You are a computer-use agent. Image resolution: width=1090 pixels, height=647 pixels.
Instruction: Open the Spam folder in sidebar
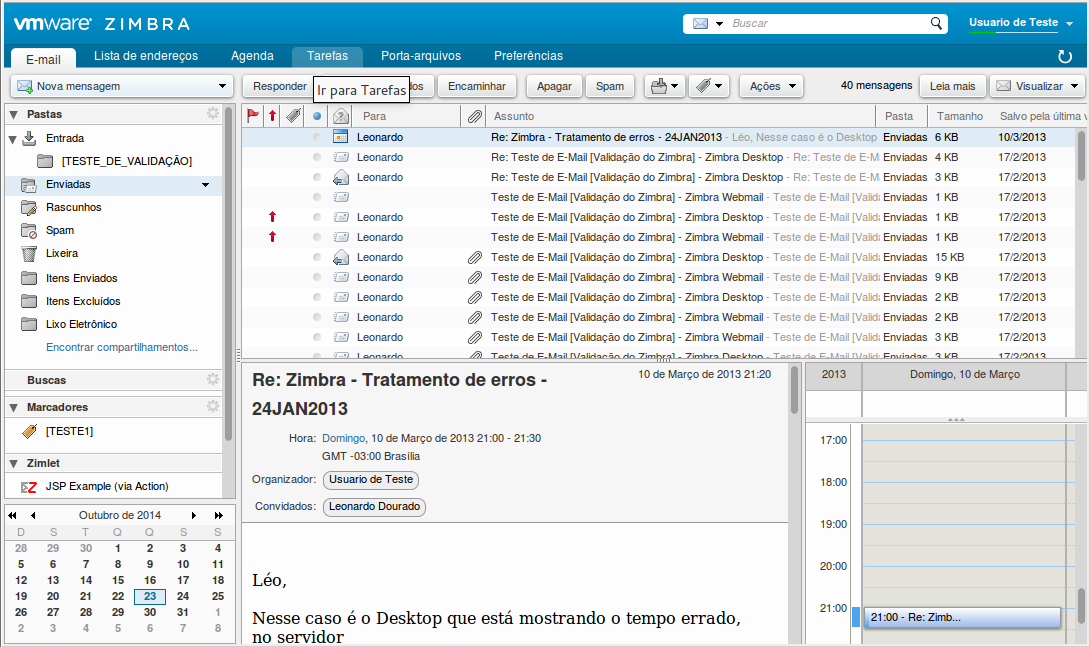point(60,230)
